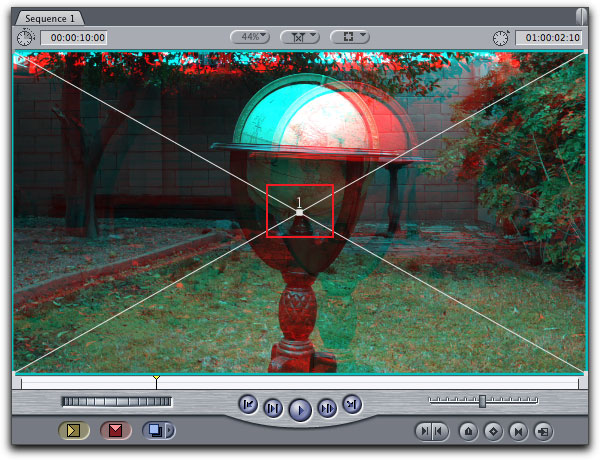Image resolution: width=600 pixels, height=460 pixels.
Task: Click the yellow Insert edit button
Action: pyautogui.click(x=73, y=431)
